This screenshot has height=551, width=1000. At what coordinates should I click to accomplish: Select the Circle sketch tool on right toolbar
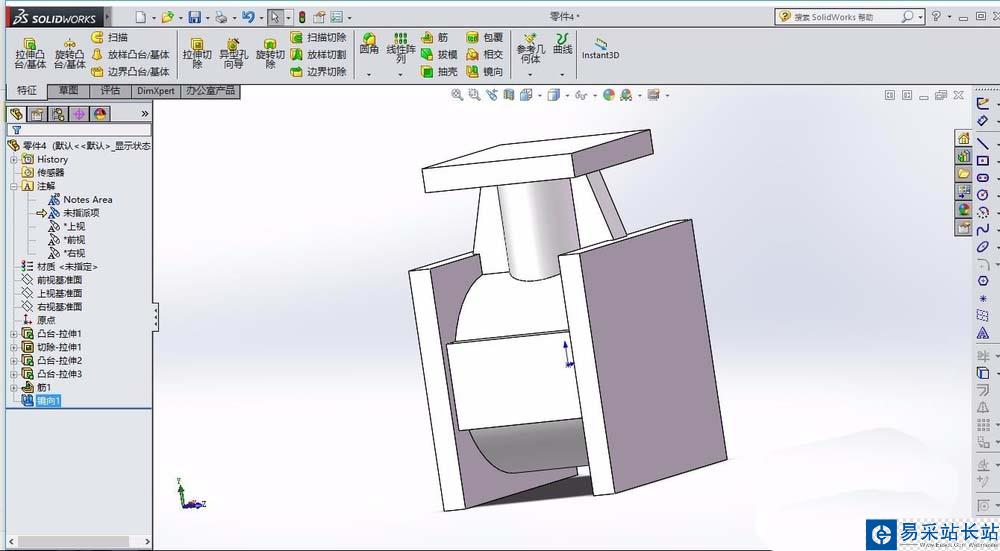pos(983,195)
